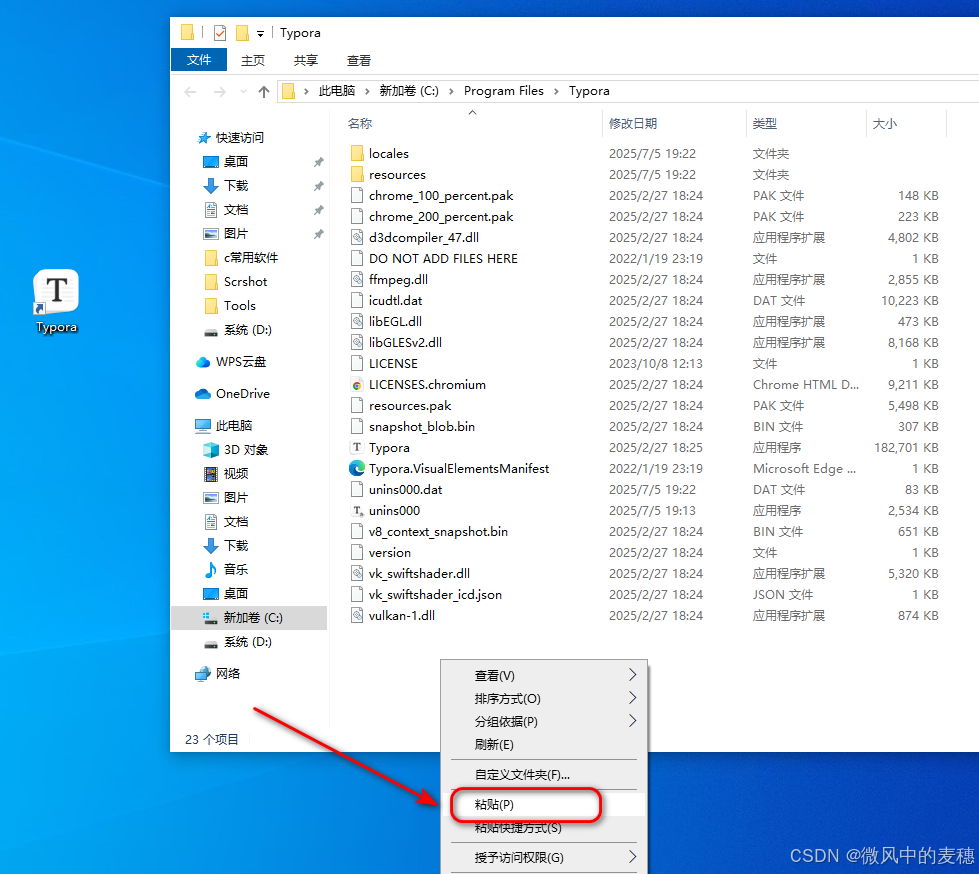
Task: Select 此电脑 in the navigation tree
Action: point(224,426)
